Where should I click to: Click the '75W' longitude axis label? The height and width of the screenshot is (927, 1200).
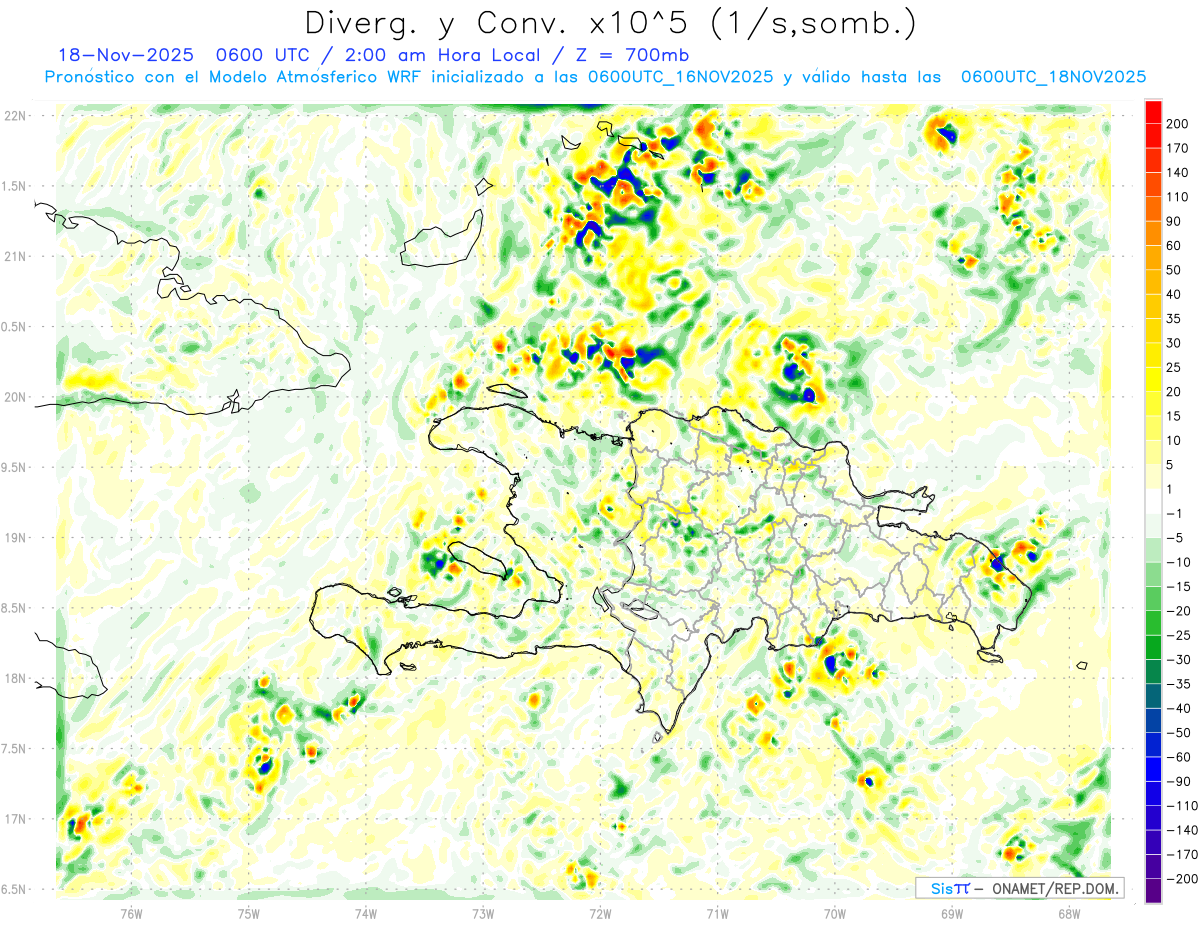249,913
